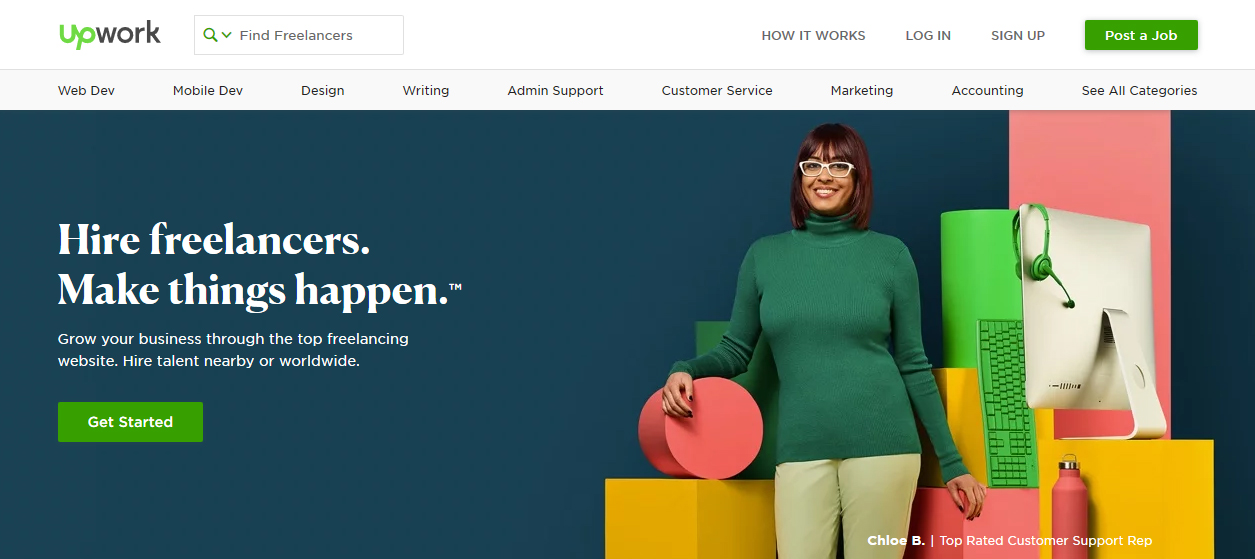Click the green Get Started button

(130, 422)
